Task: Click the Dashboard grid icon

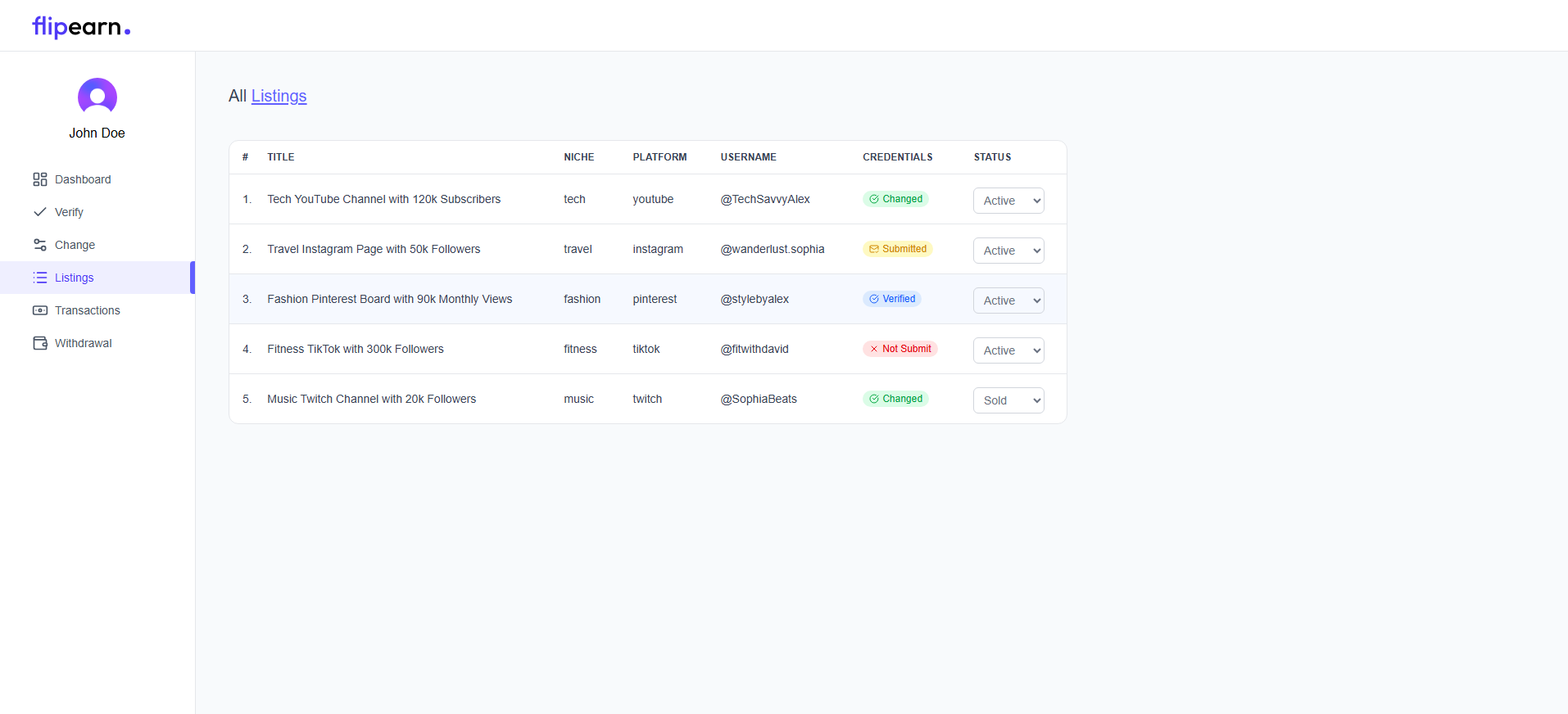Action: point(39,179)
